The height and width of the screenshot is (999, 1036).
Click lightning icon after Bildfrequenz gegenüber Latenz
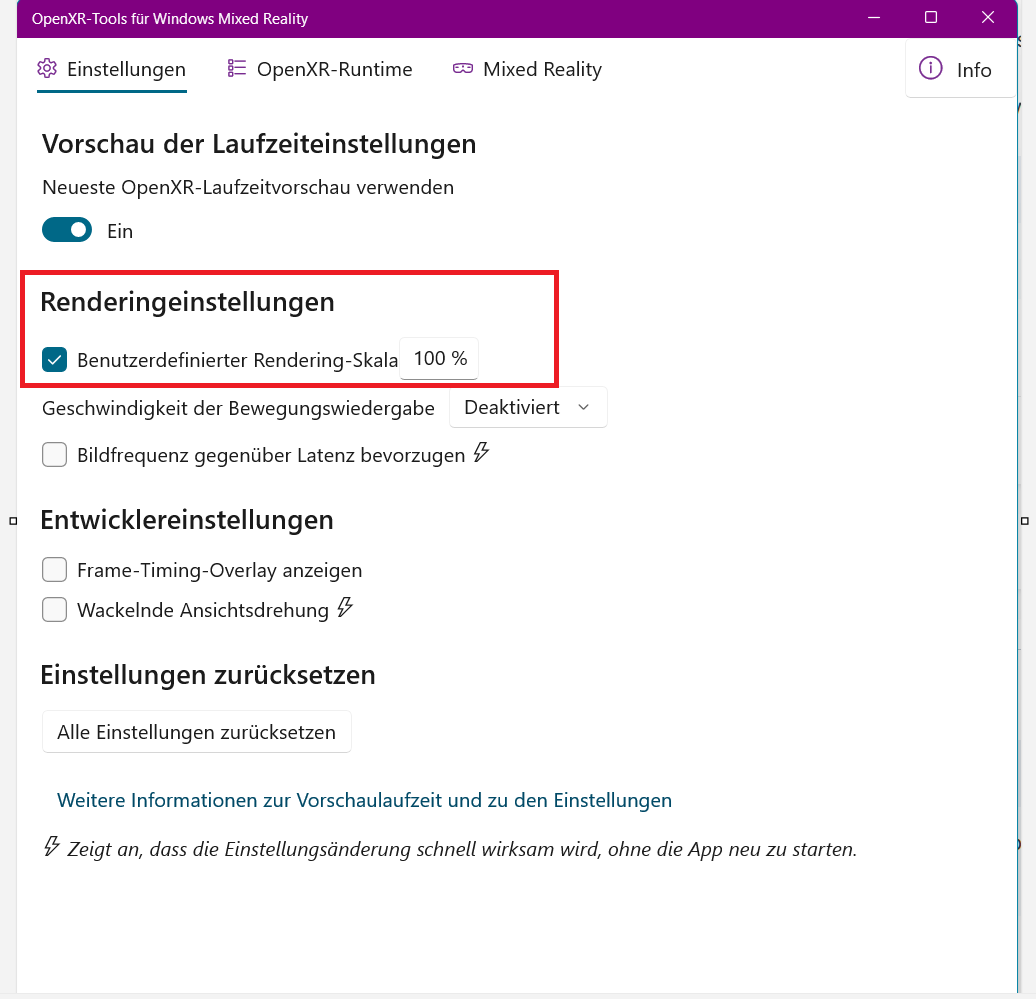[481, 453]
